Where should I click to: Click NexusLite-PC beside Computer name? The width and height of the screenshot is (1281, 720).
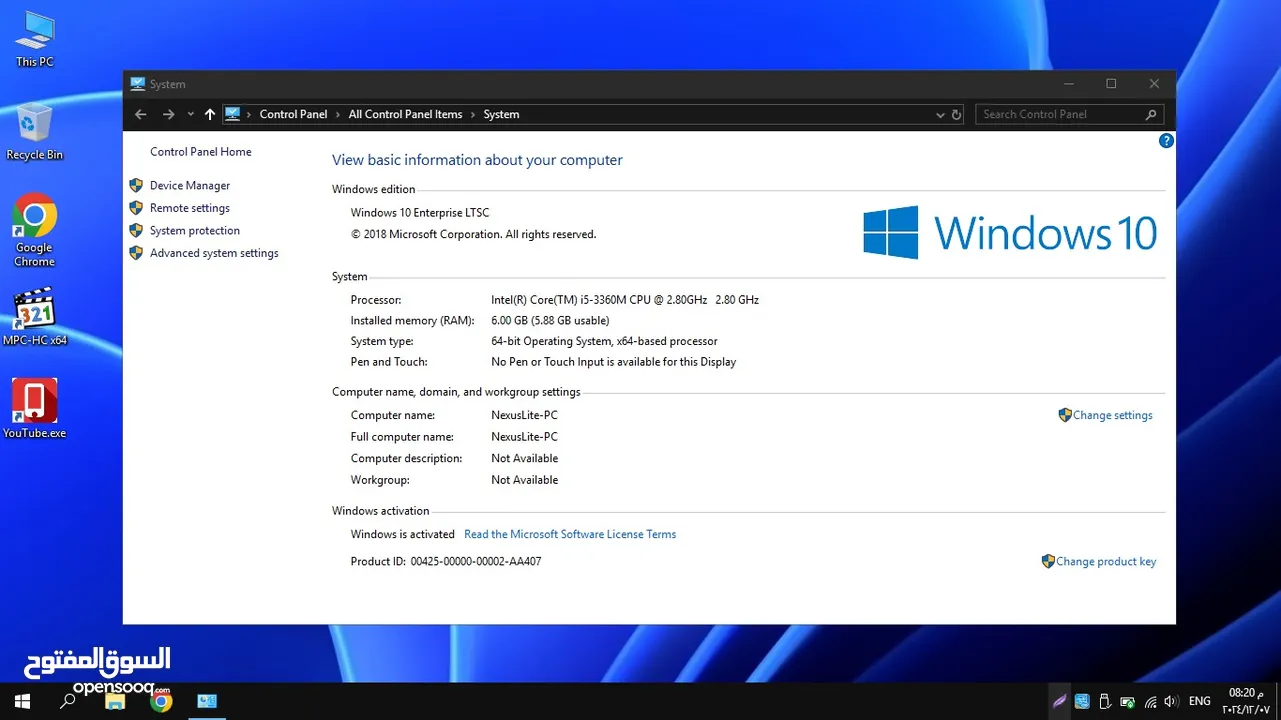click(x=524, y=415)
